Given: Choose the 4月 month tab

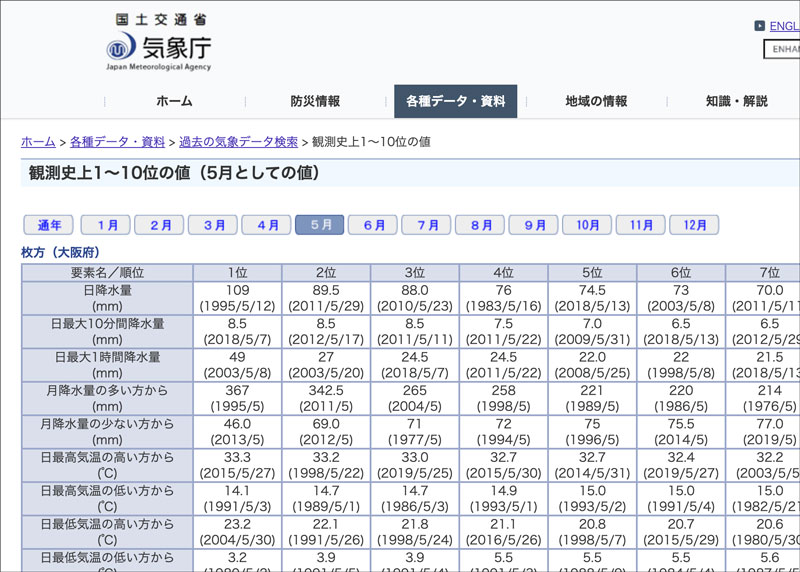Looking at the screenshot, I should click(x=267, y=225).
